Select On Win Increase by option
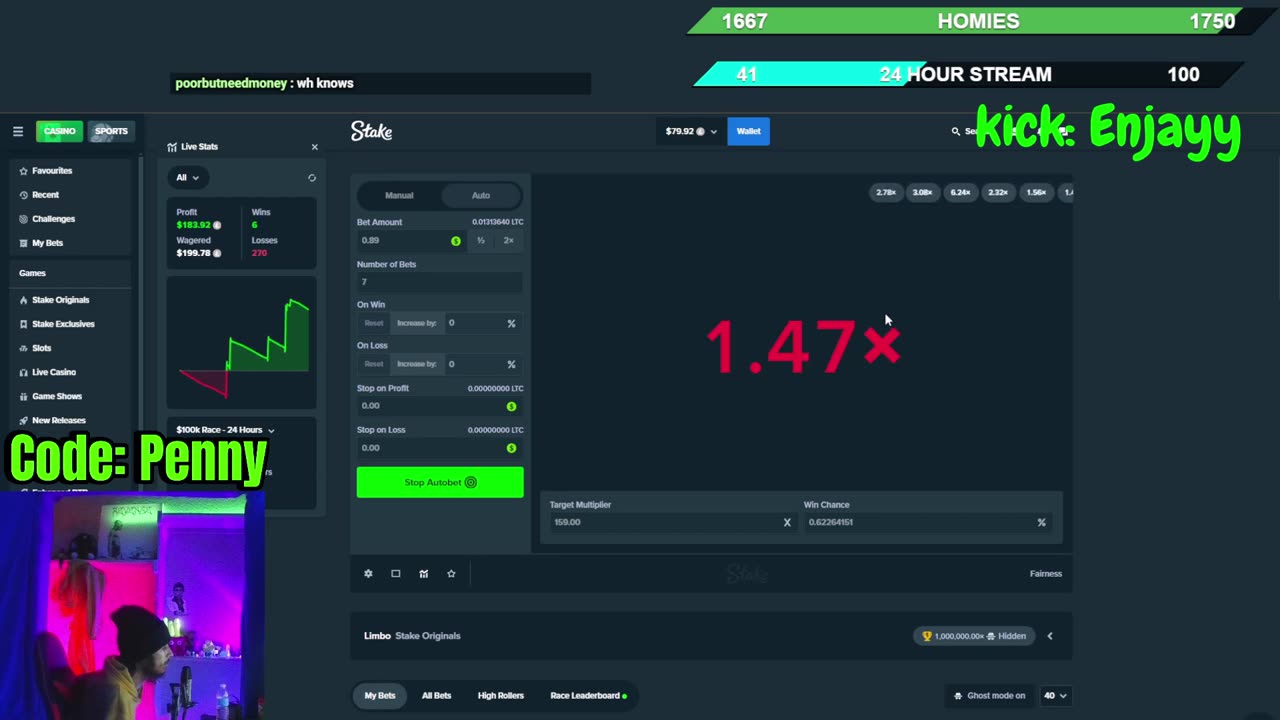The image size is (1280, 720). pyautogui.click(x=417, y=323)
